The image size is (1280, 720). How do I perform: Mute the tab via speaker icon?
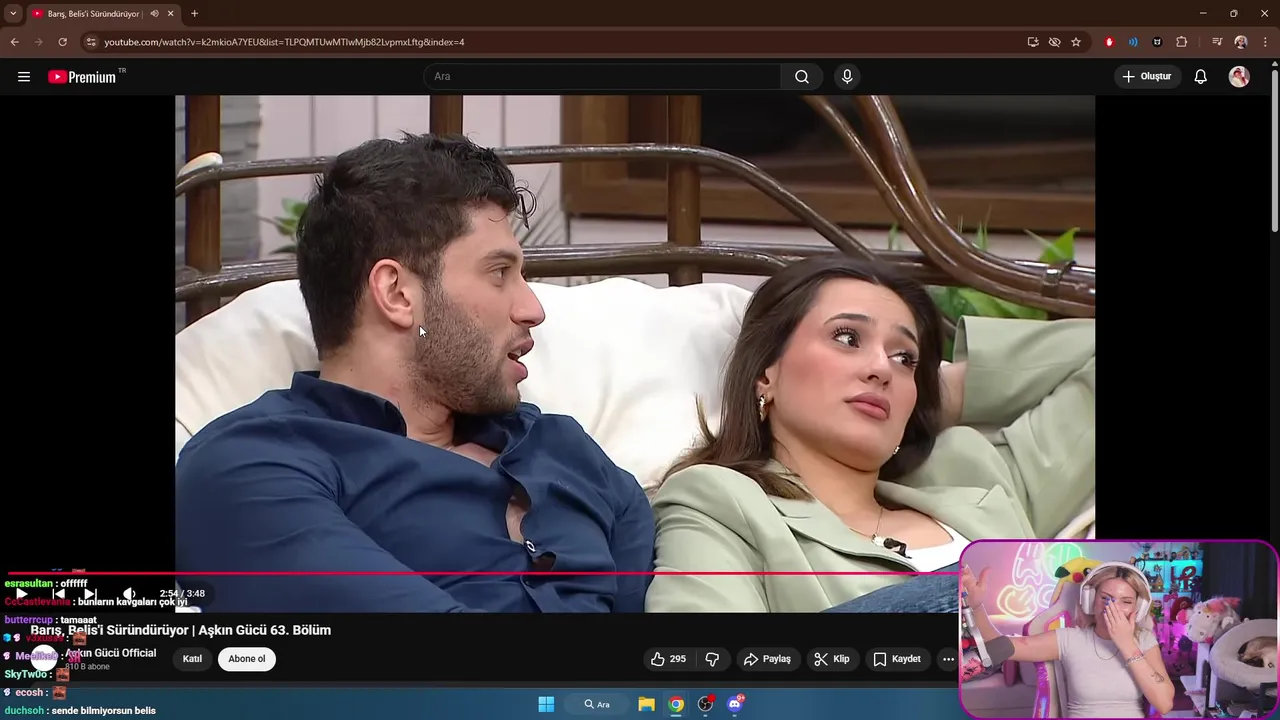click(154, 13)
